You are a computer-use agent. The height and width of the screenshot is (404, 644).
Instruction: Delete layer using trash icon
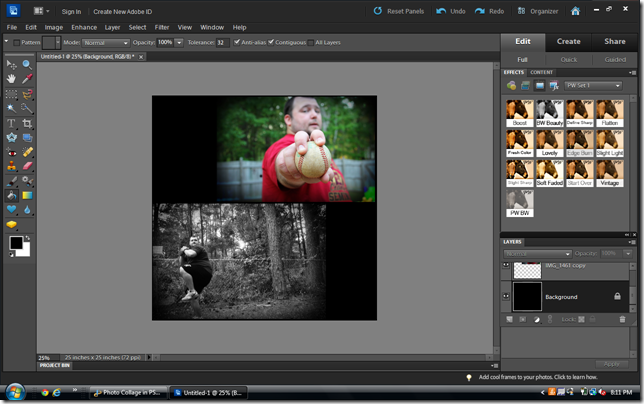tap(622, 319)
